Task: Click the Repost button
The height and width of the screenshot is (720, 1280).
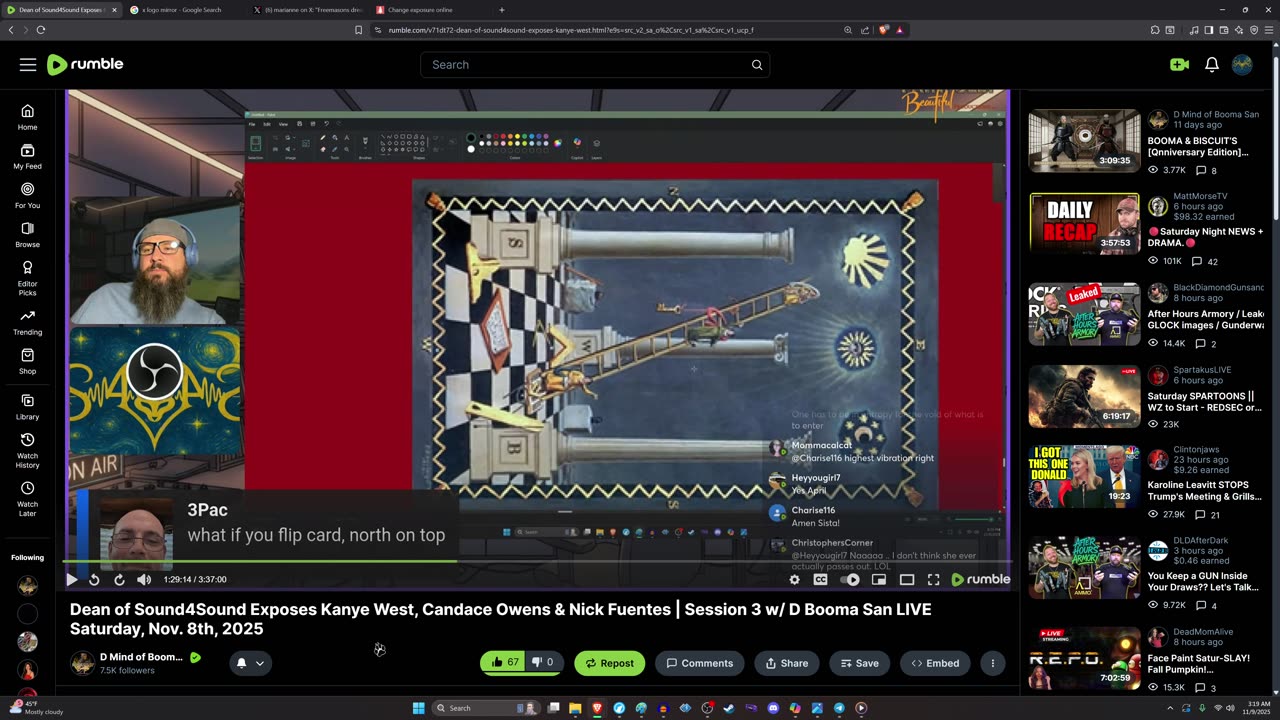Action: click(x=610, y=663)
